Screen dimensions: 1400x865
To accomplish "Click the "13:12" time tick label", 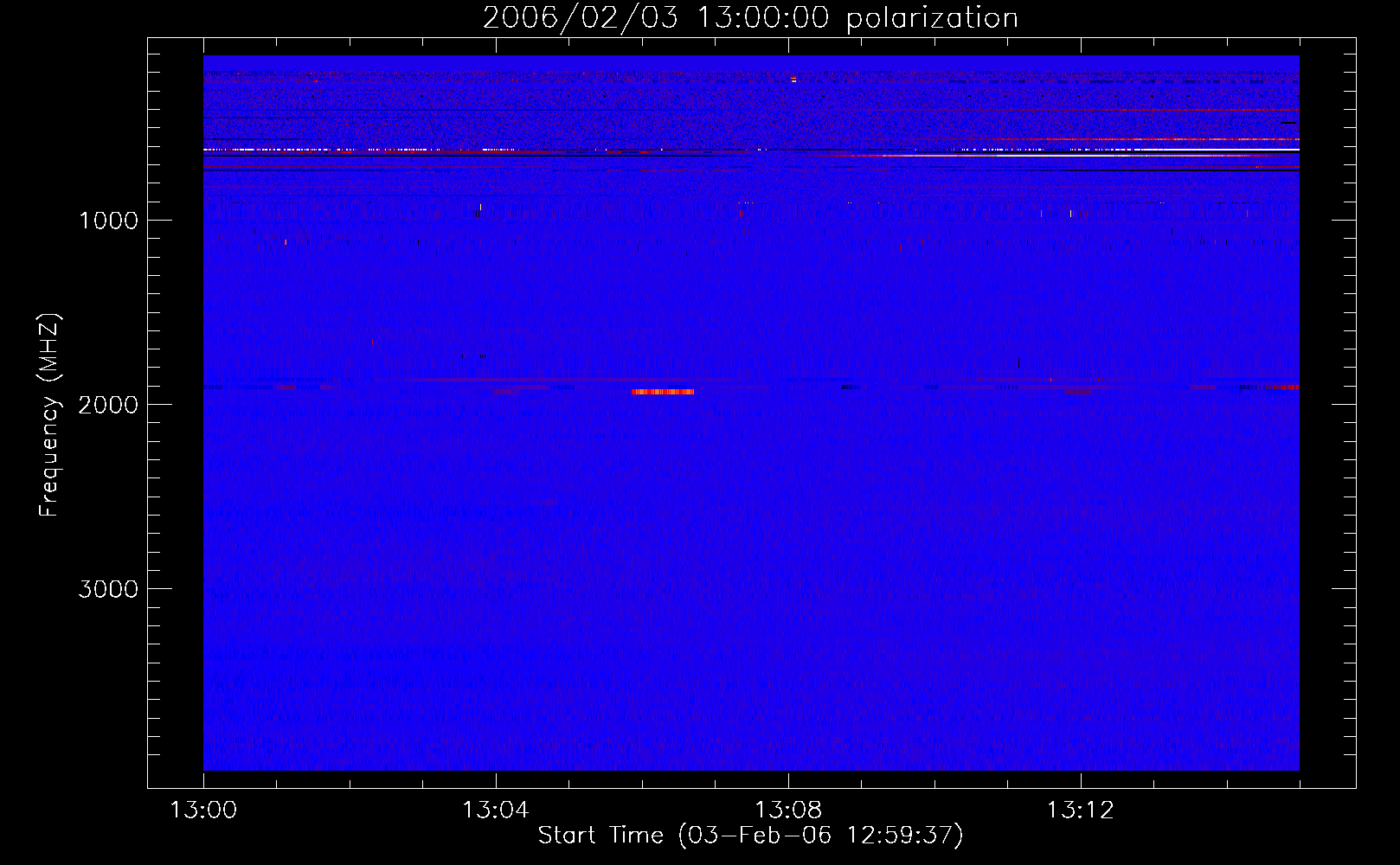I will coord(1081,811).
